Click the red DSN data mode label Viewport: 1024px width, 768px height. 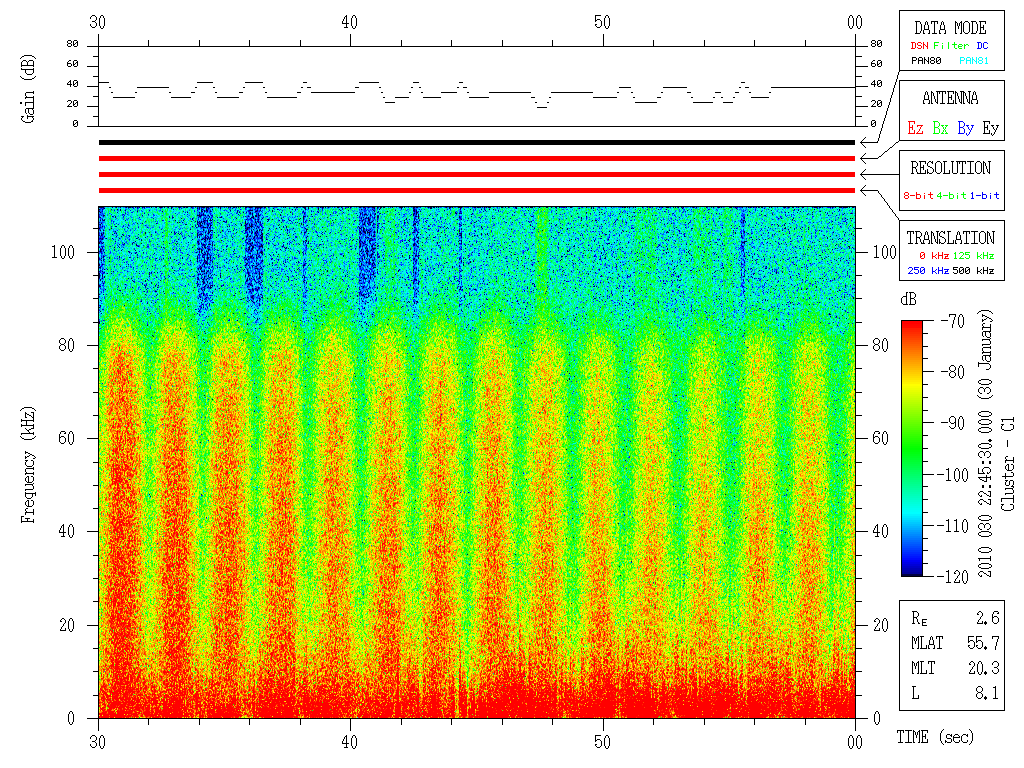pos(919,46)
